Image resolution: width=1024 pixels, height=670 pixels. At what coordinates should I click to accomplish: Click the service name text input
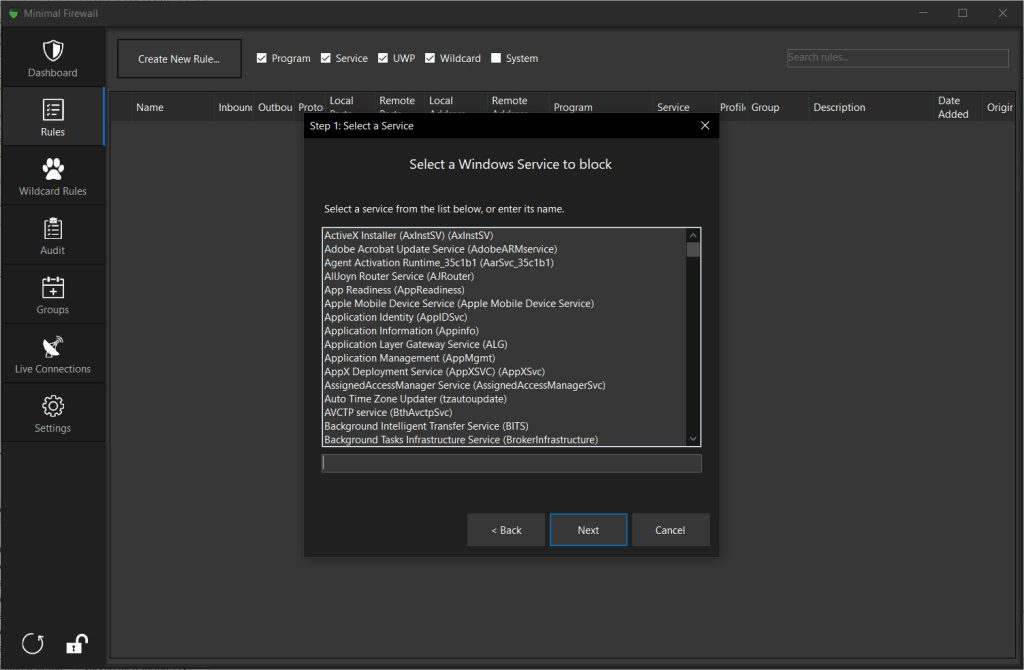[x=512, y=463]
